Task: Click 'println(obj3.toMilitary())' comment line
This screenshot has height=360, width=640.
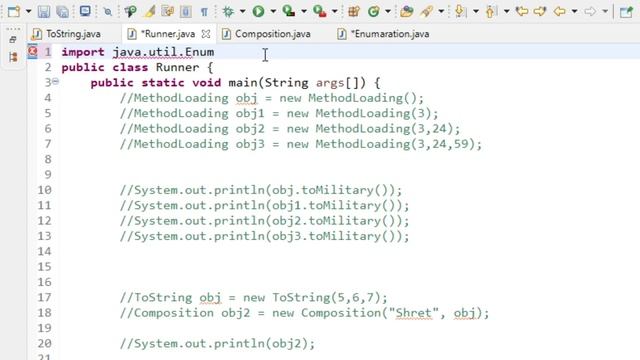Action: (264, 236)
